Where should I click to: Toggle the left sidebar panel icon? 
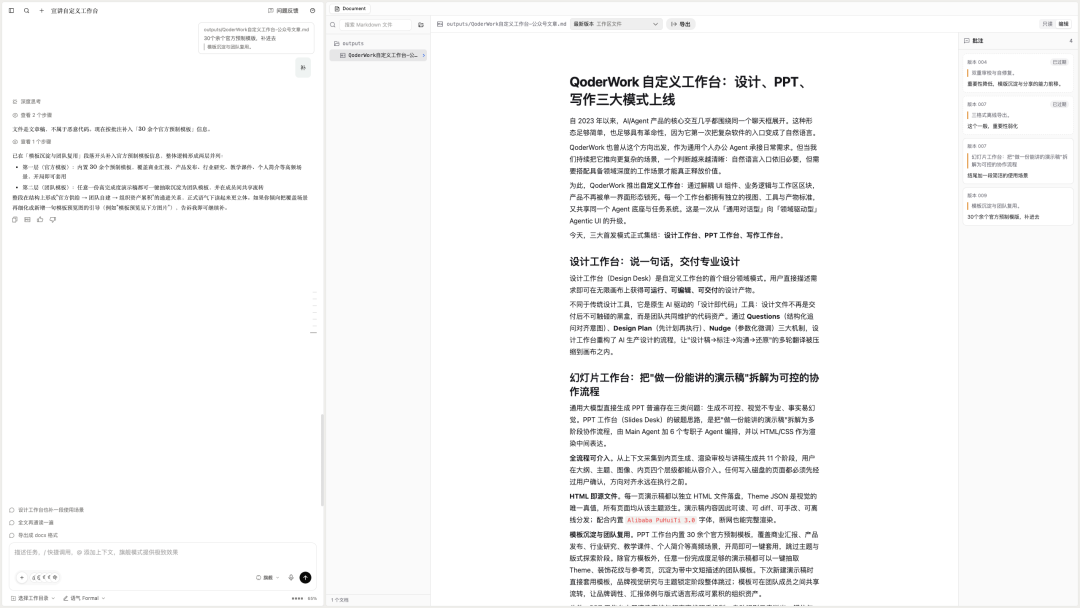[x=11, y=10]
